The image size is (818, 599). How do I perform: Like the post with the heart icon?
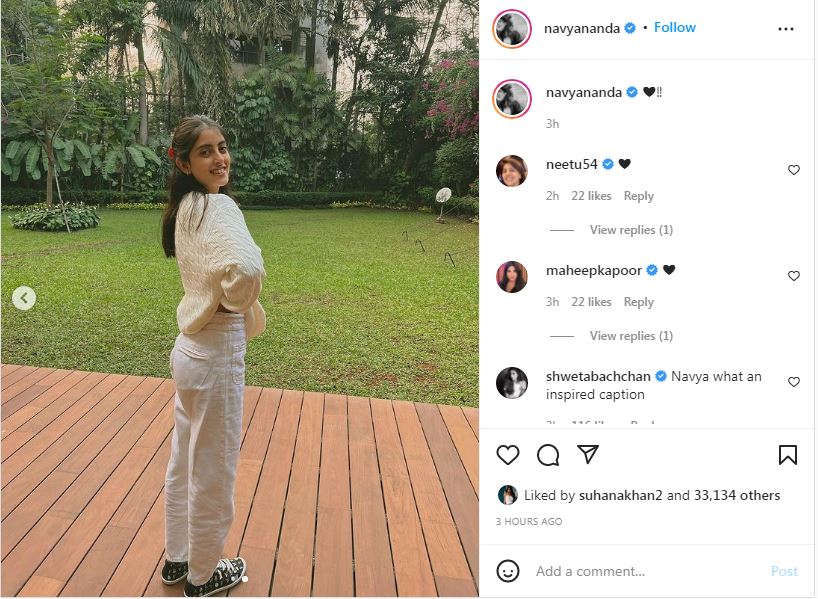coord(508,455)
